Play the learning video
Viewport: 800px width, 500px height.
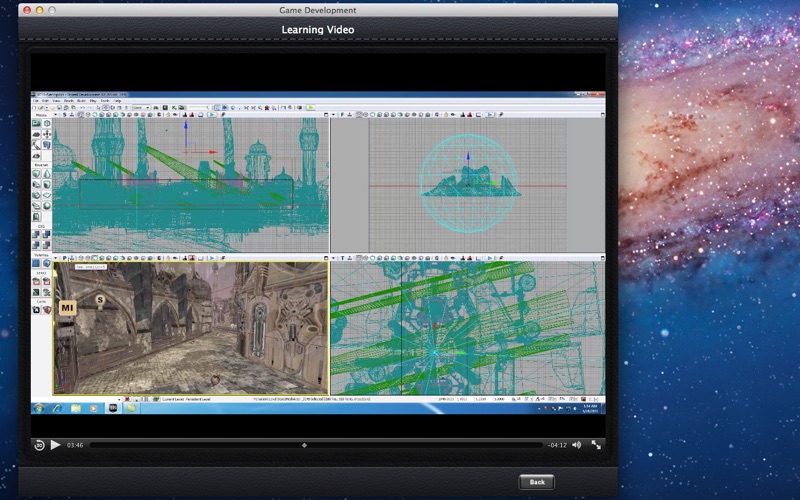tap(56, 445)
